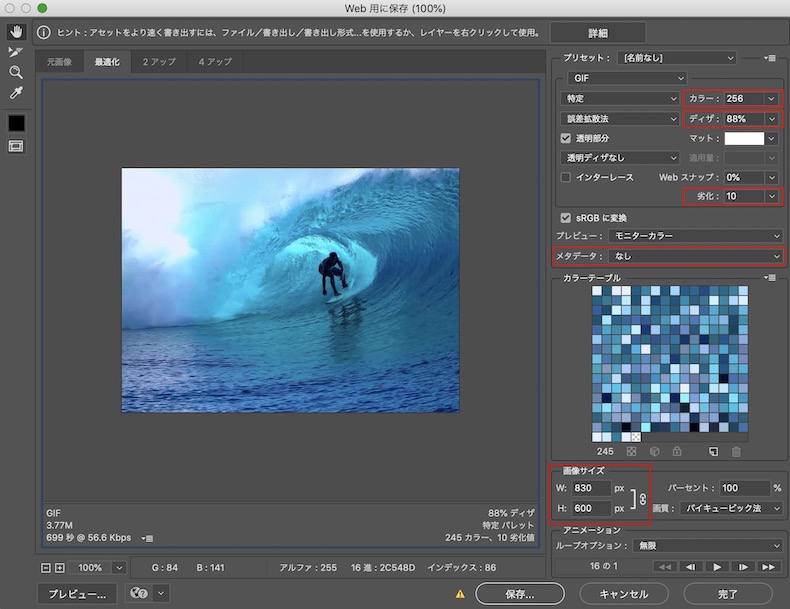The height and width of the screenshot is (609, 790).
Task: Add eyedropper color to color table
Action: coord(713,451)
